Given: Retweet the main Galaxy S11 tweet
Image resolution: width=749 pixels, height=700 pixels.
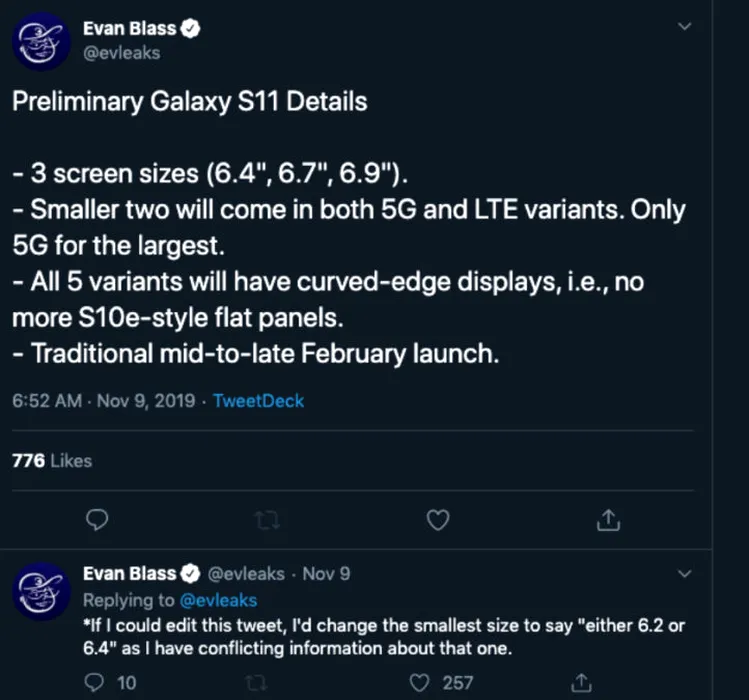Looking at the screenshot, I should [x=267, y=519].
